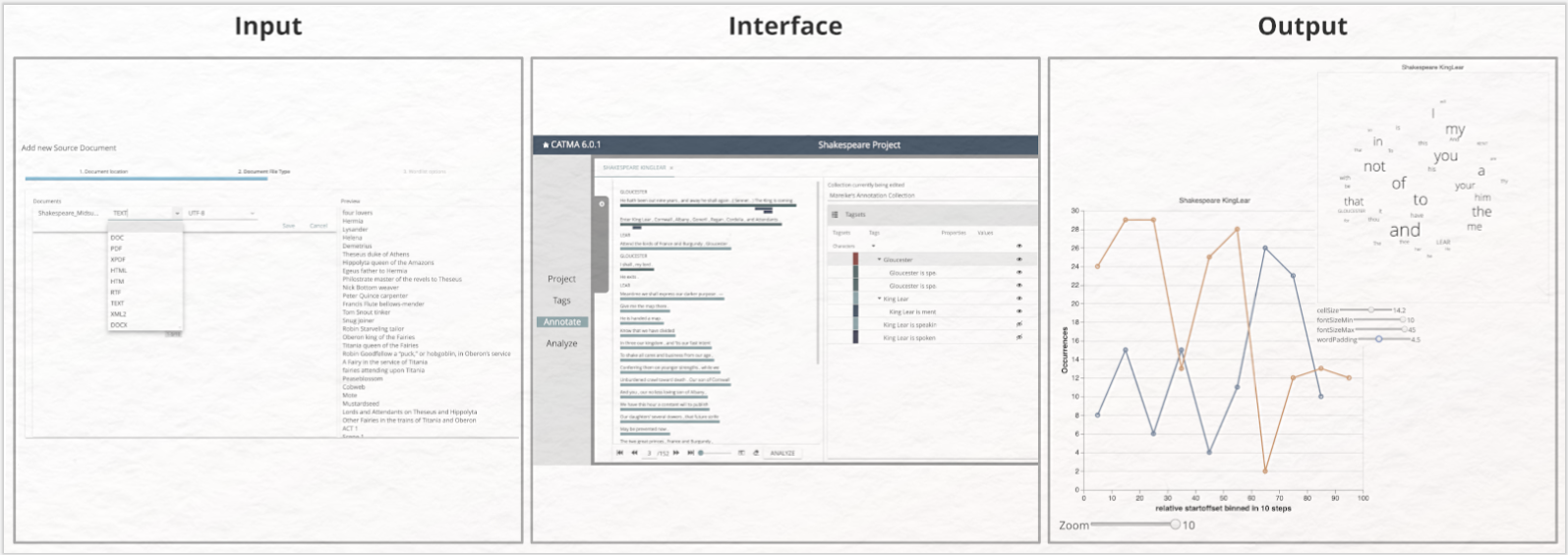Click the ANALYZE button below the text

point(783,453)
